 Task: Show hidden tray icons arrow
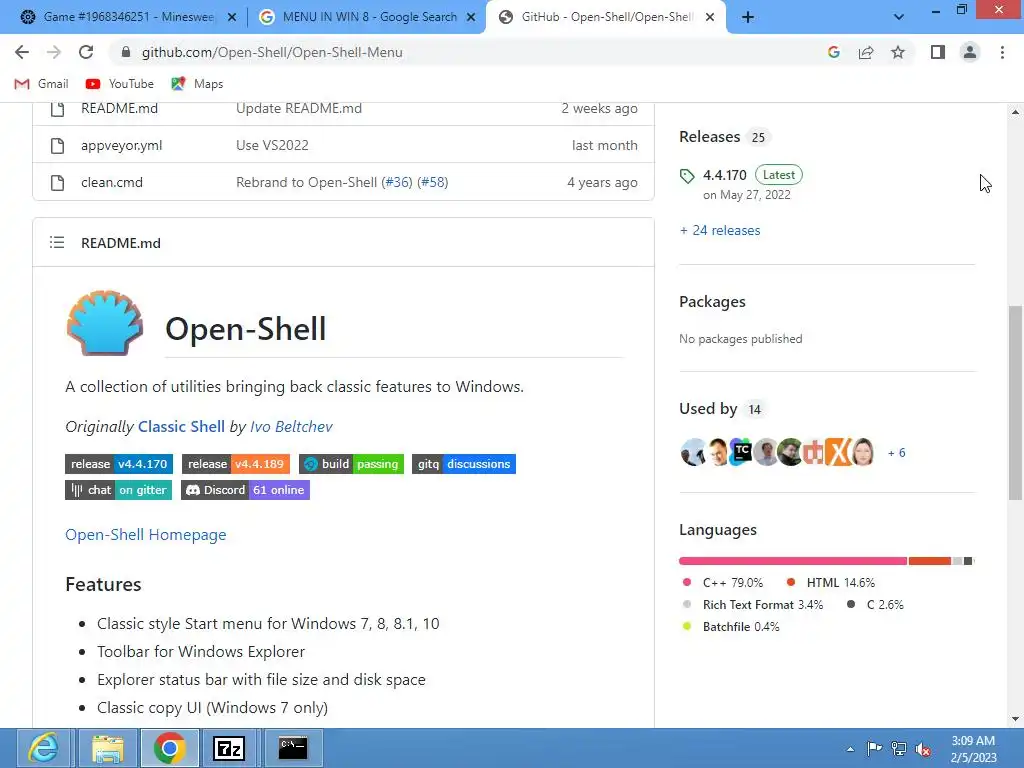(x=850, y=749)
